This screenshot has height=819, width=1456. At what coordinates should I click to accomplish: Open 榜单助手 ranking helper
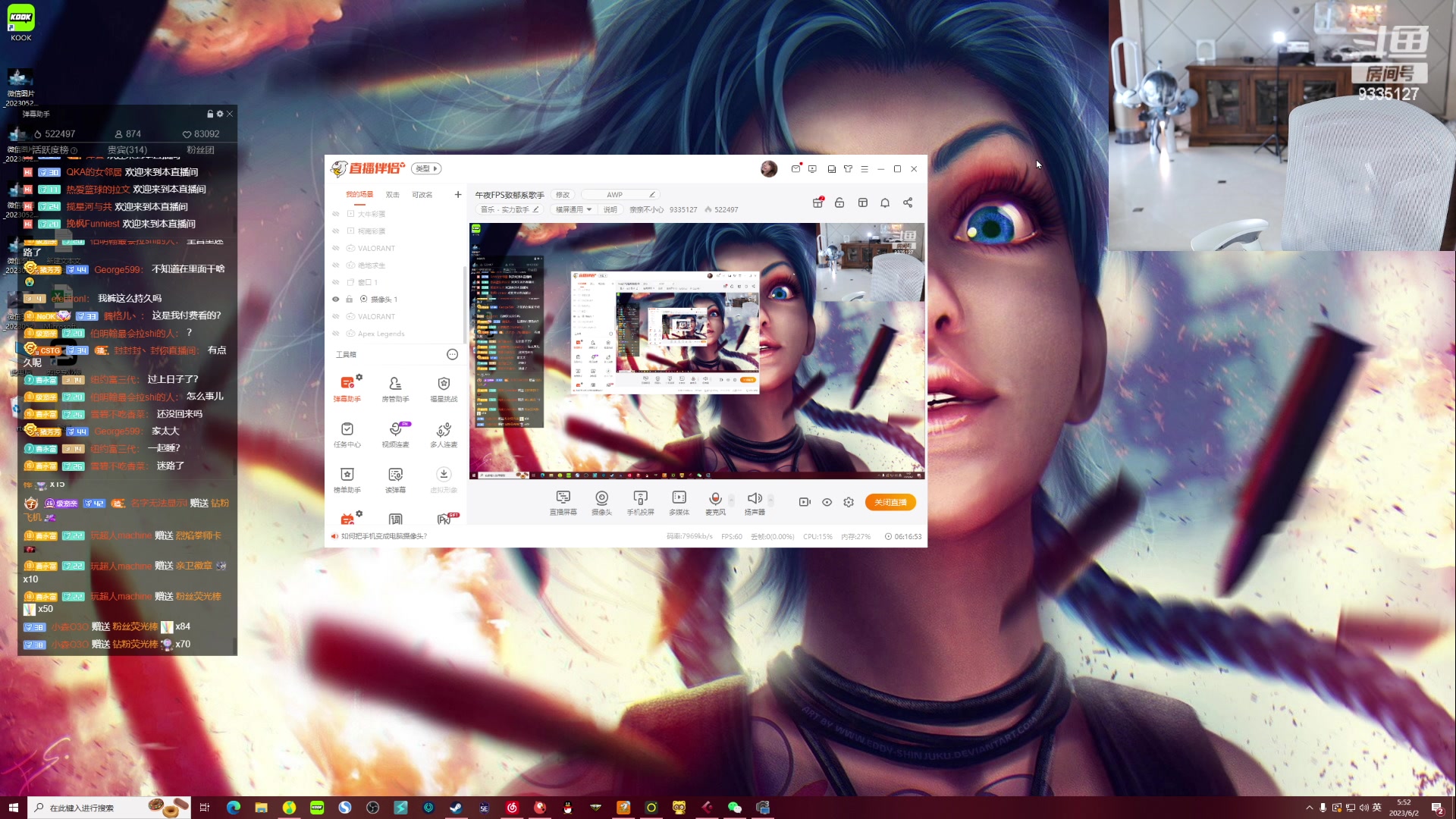[x=347, y=480]
